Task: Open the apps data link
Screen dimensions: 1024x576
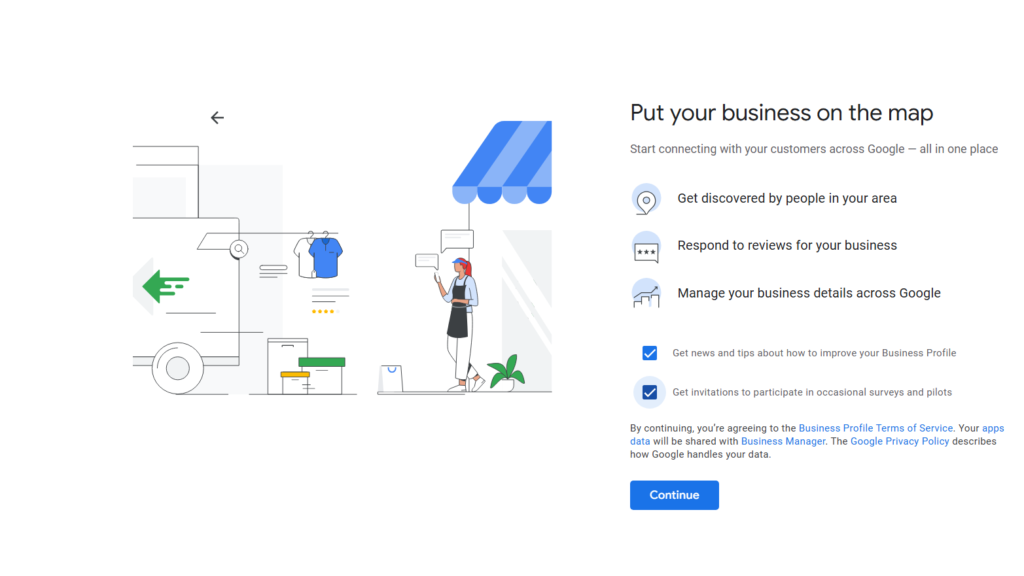Action: (993, 428)
